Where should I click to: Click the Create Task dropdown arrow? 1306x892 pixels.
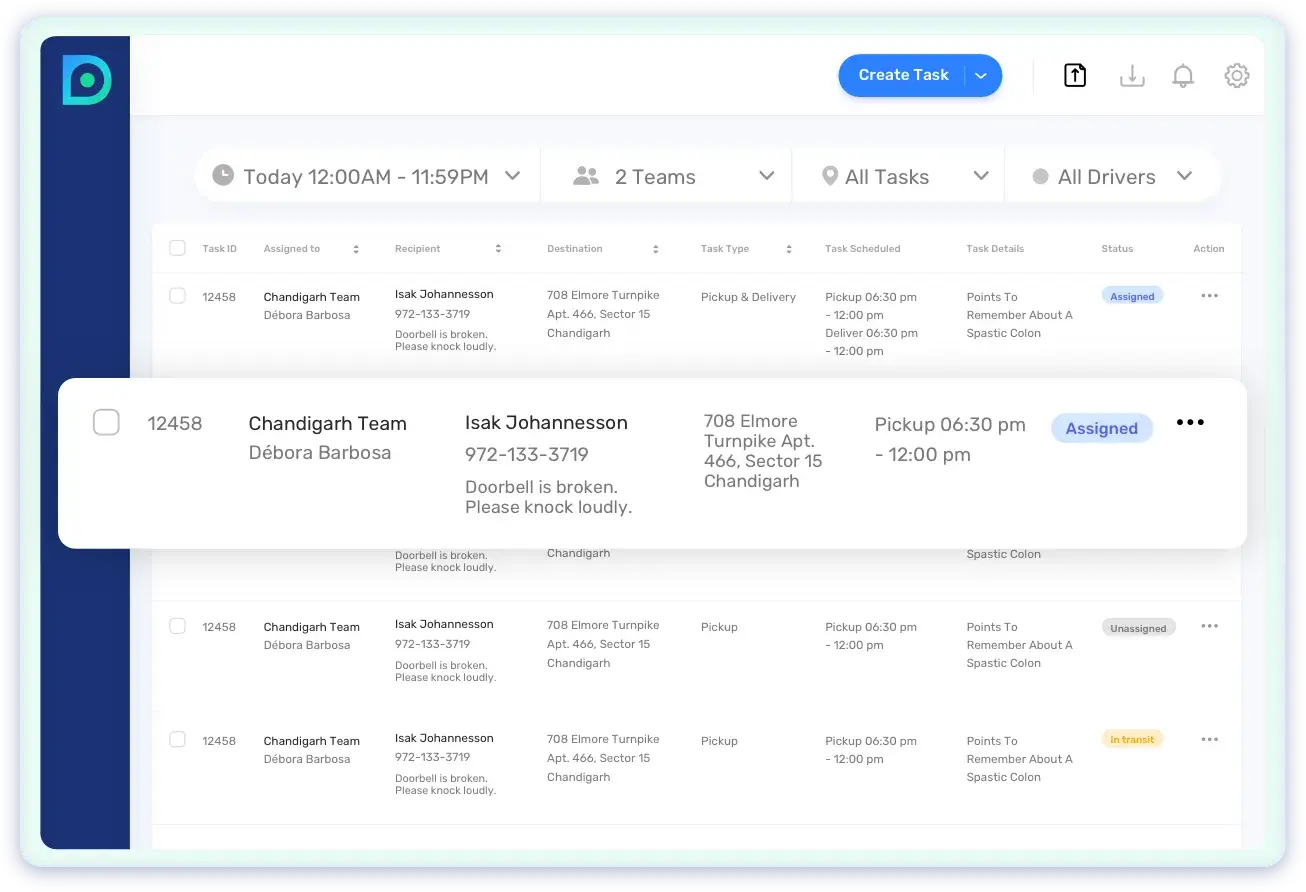[x=981, y=76]
